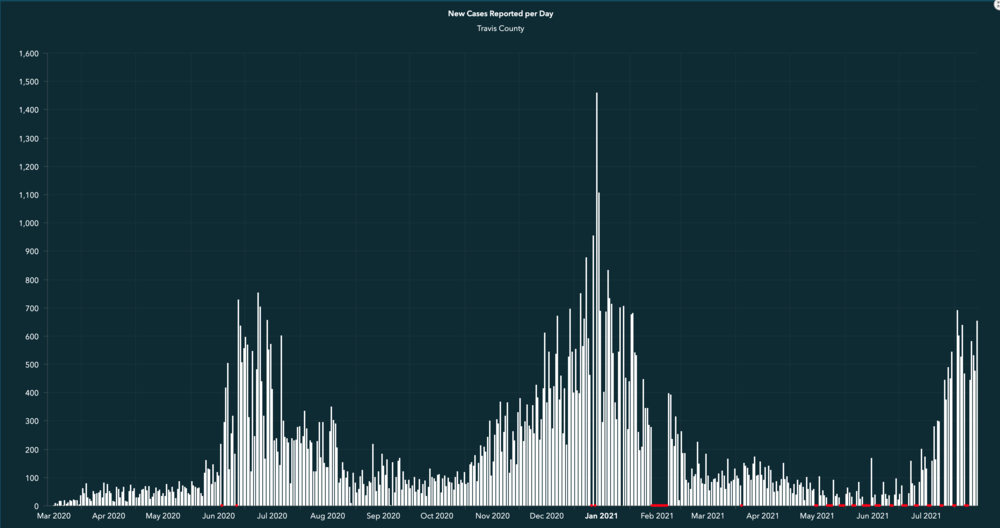The image size is (1000, 528).
Task: Click the "Travis County" subtitle
Action: (499, 29)
